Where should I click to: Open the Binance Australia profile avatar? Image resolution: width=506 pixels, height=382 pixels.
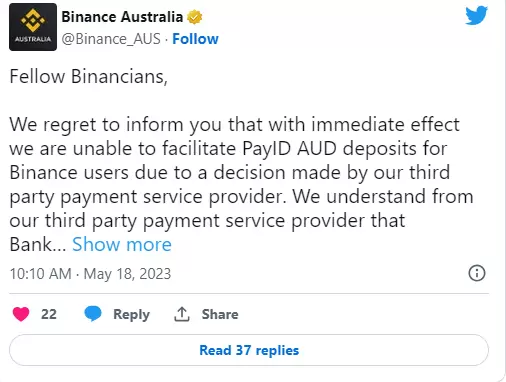tap(33, 27)
